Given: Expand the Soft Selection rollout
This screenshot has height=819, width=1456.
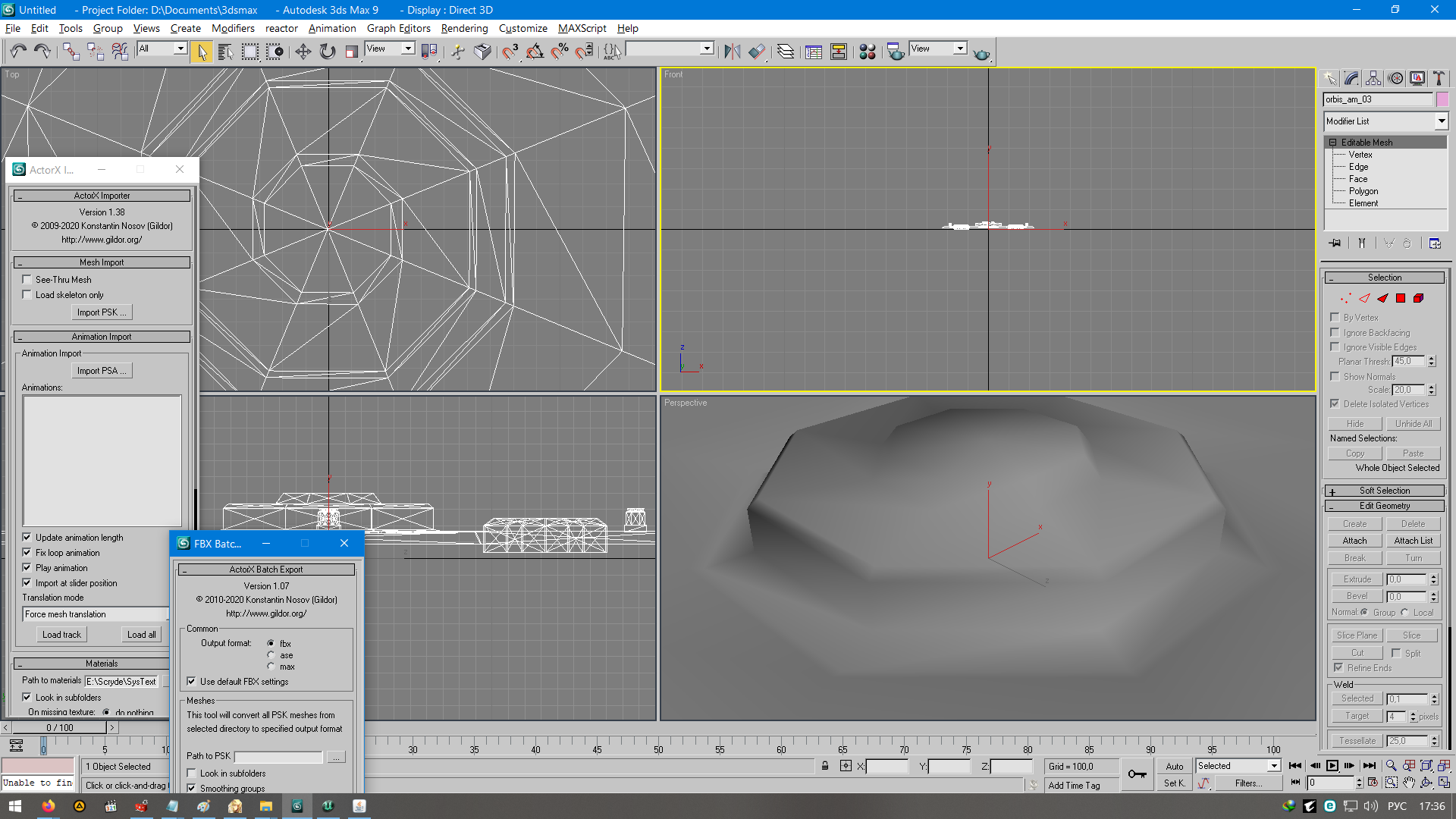Looking at the screenshot, I should (x=1384, y=491).
